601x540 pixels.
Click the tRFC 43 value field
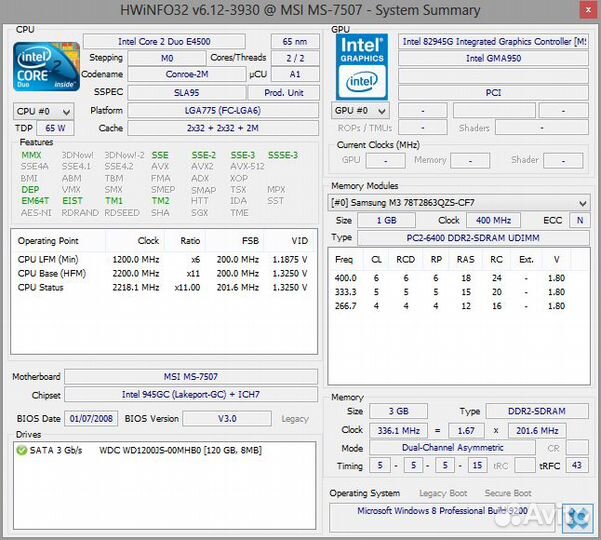577,466
